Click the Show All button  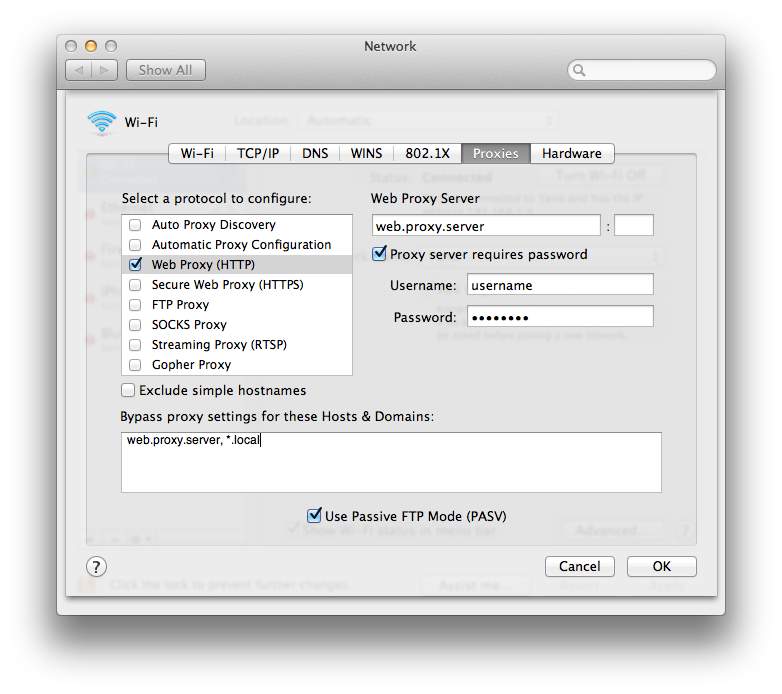pyautogui.click(x=166, y=70)
